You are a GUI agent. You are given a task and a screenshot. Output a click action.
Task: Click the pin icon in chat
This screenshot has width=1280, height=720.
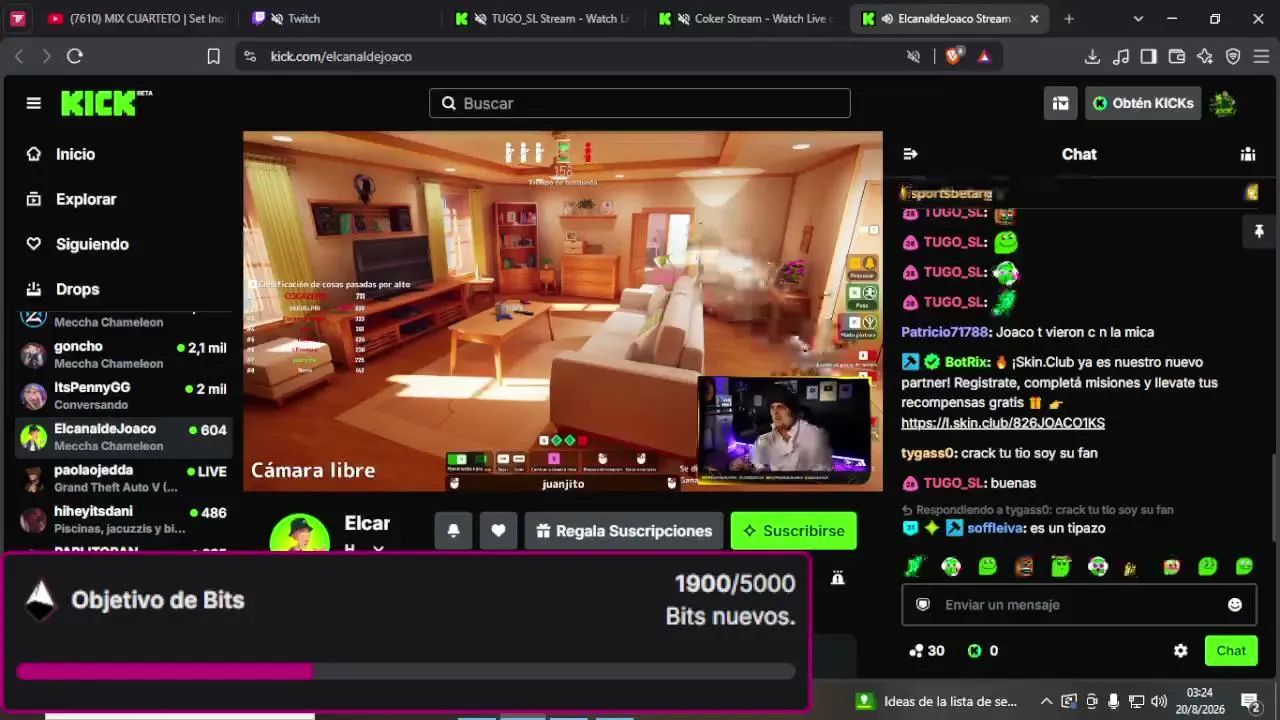click(1259, 232)
